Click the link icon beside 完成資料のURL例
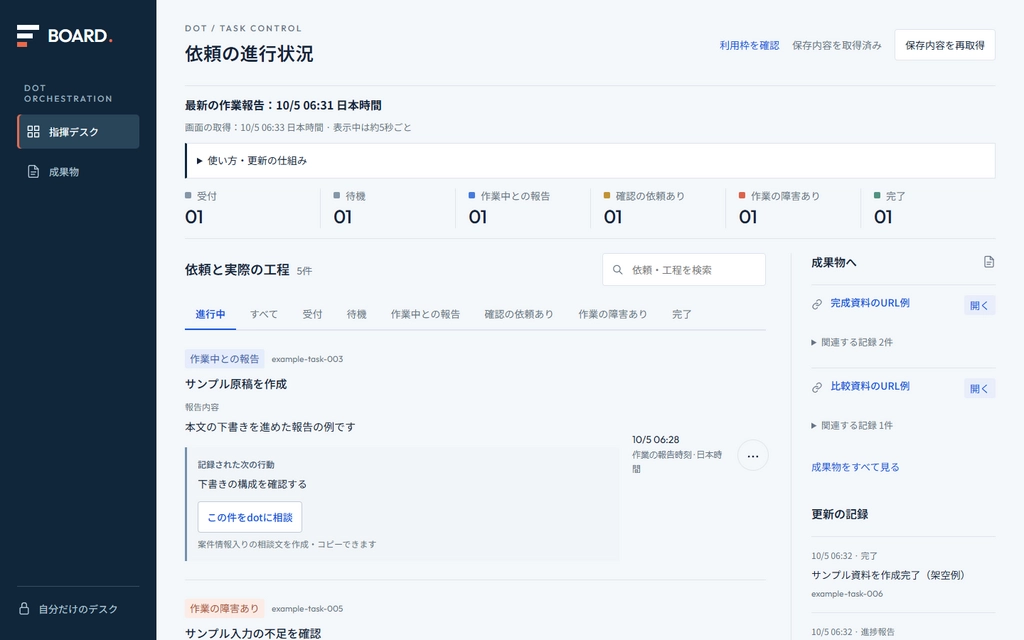Viewport: 1024px width, 640px height. pyautogui.click(x=817, y=304)
